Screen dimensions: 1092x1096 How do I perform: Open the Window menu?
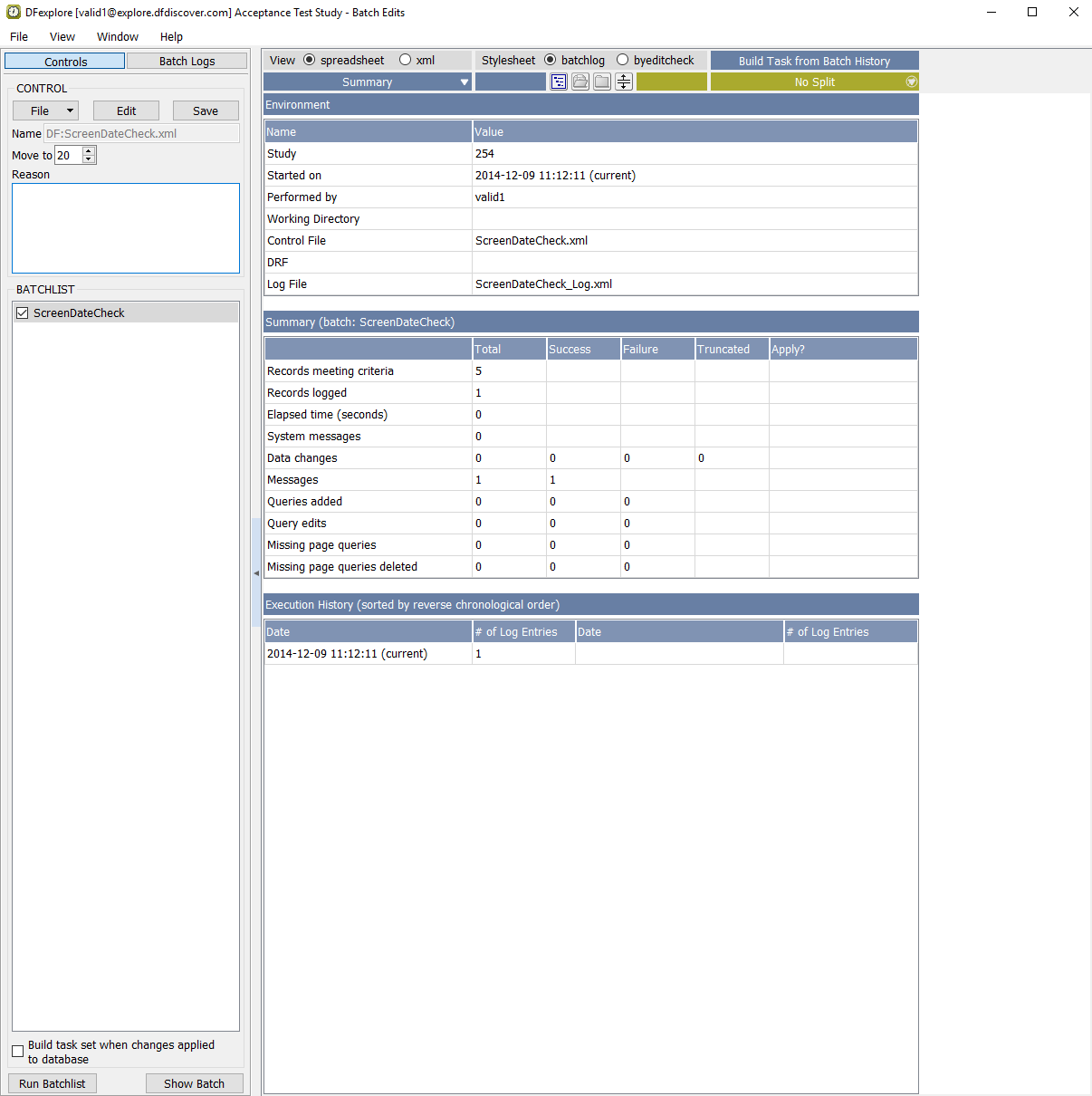click(118, 36)
